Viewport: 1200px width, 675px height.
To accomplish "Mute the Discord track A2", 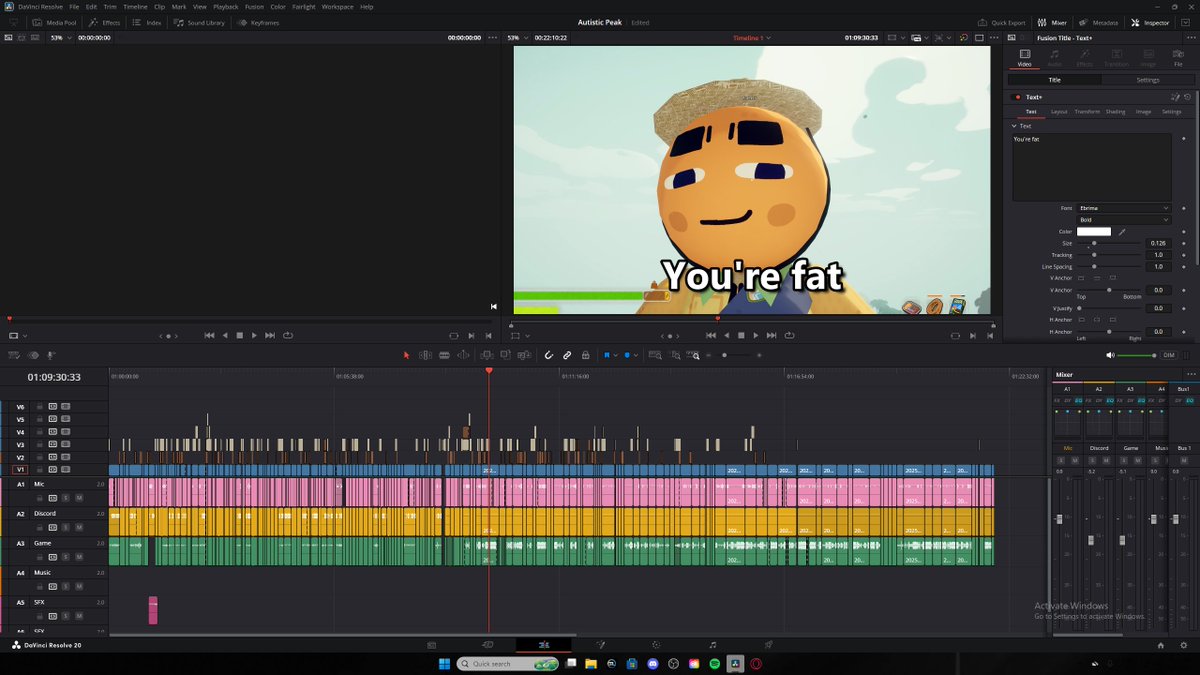I will point(80,527).
